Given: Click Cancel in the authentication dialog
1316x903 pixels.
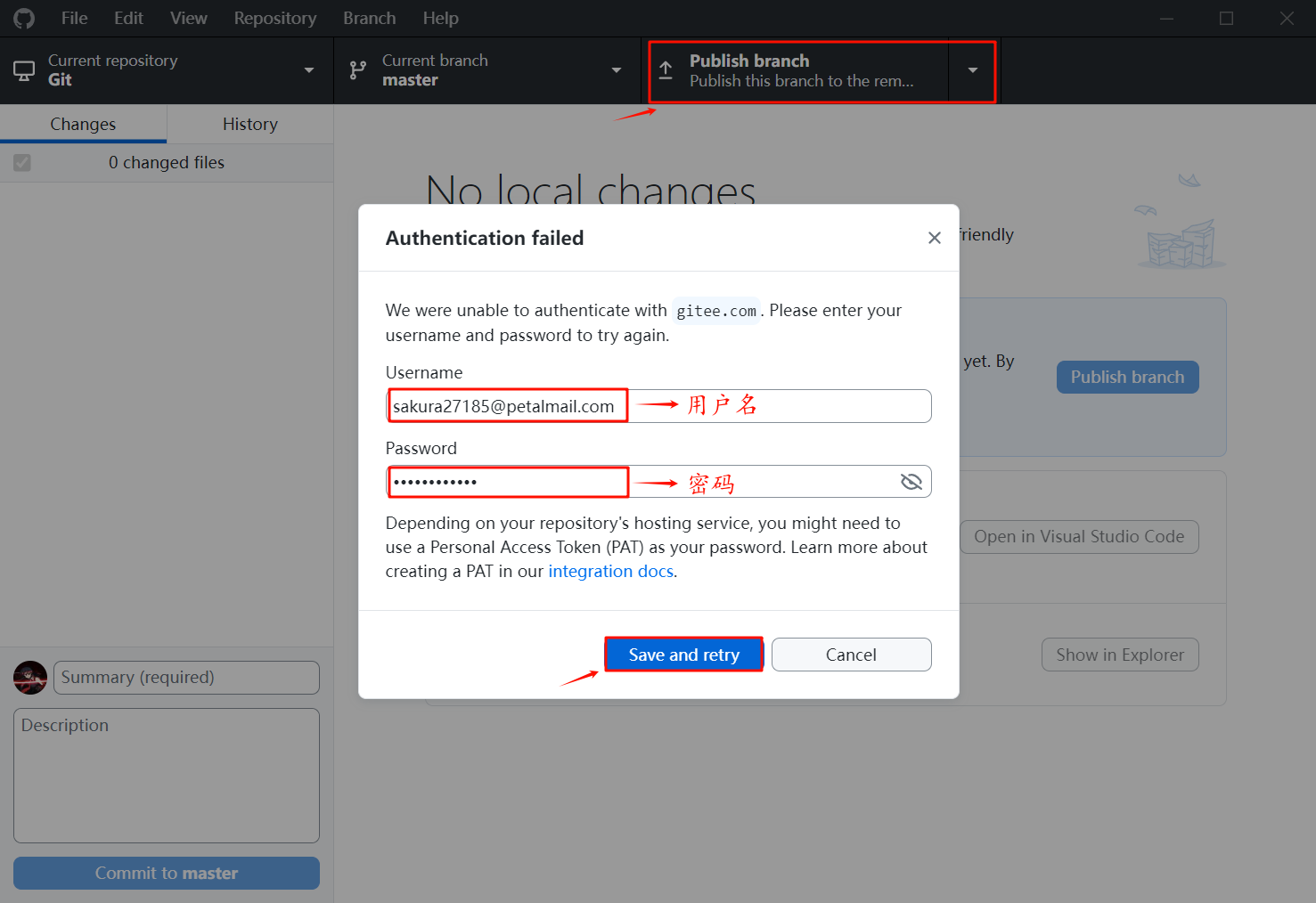Looking at the screenshot, I should (x=851, y=655).
